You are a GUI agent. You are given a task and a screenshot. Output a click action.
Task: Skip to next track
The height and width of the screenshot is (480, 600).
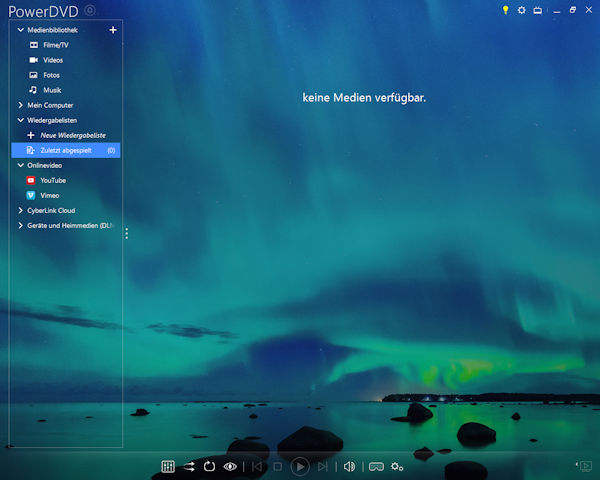(323, 467)
